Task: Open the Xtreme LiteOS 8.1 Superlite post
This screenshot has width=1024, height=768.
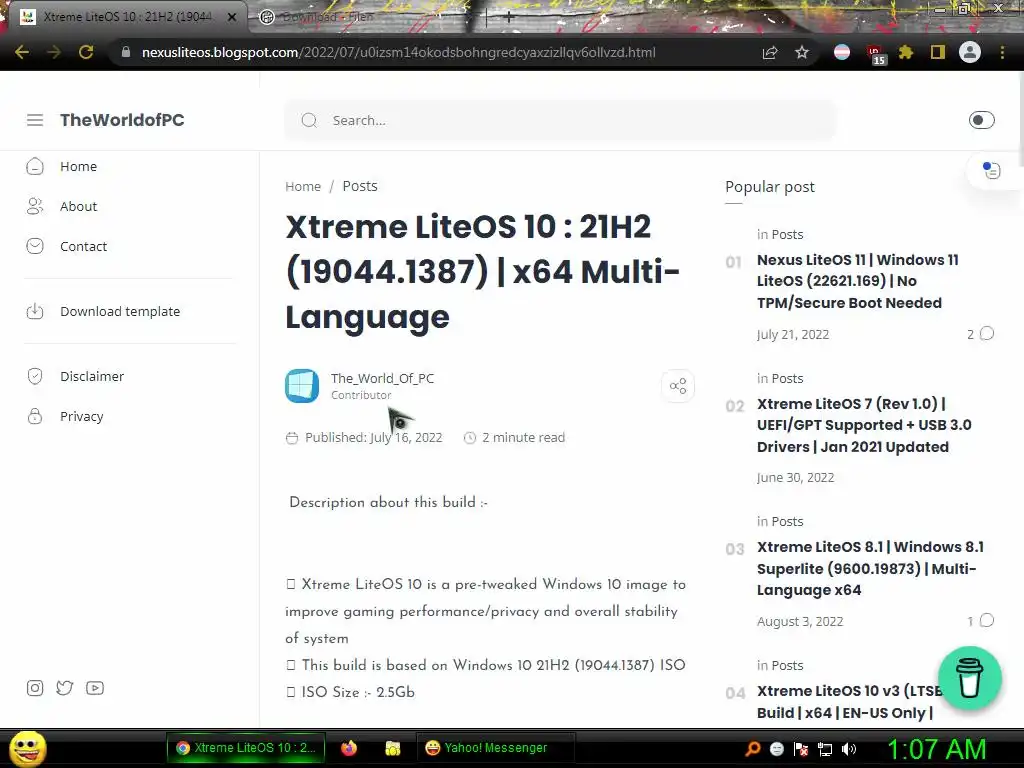Action: point(870,568)
